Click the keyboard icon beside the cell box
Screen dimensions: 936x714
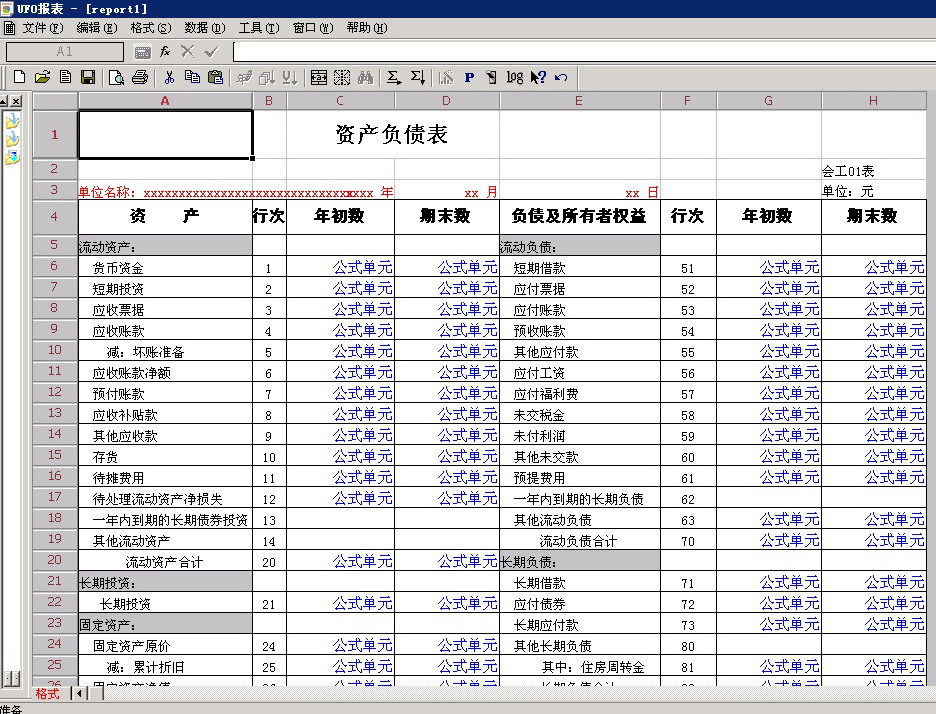(143, 53)
